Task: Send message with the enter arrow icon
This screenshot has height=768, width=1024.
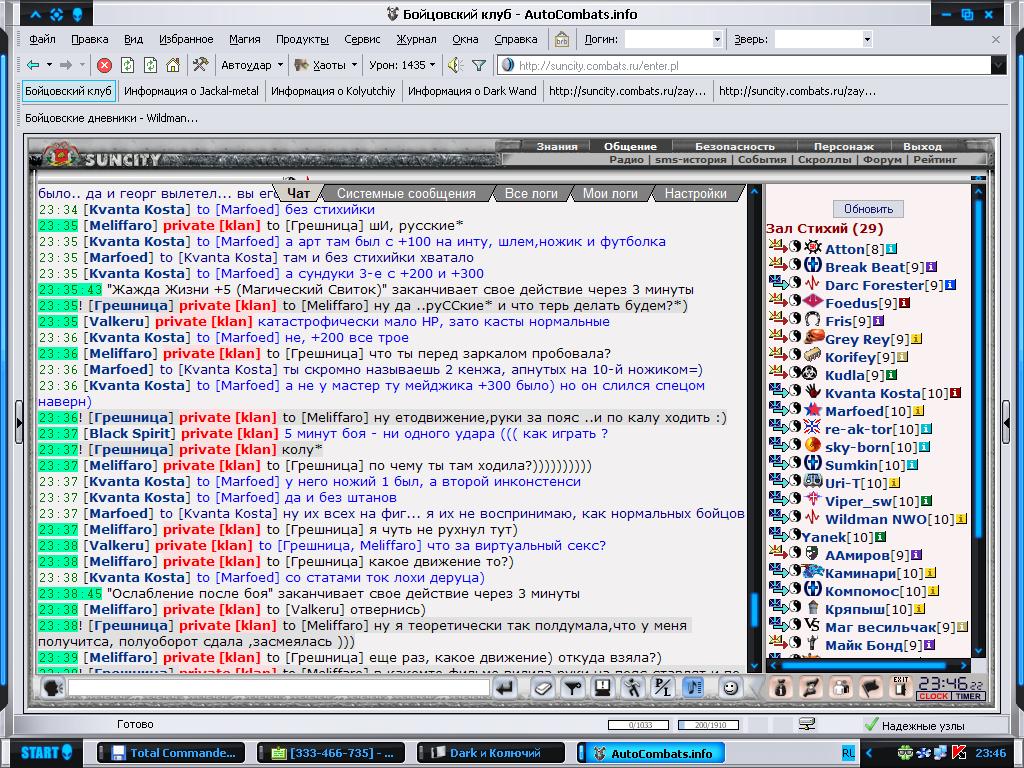Action: tap(506, 688)
